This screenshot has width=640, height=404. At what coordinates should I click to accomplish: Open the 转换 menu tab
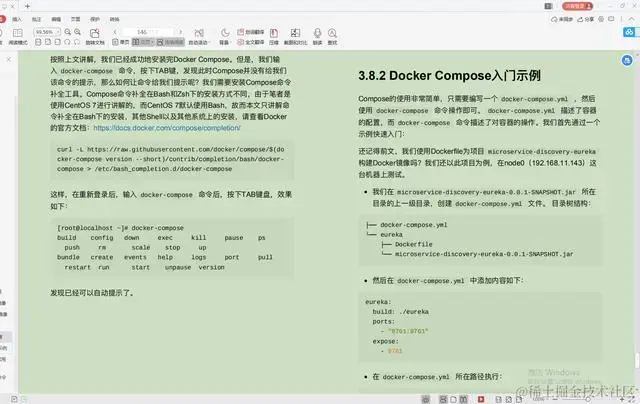pos(115,19)
